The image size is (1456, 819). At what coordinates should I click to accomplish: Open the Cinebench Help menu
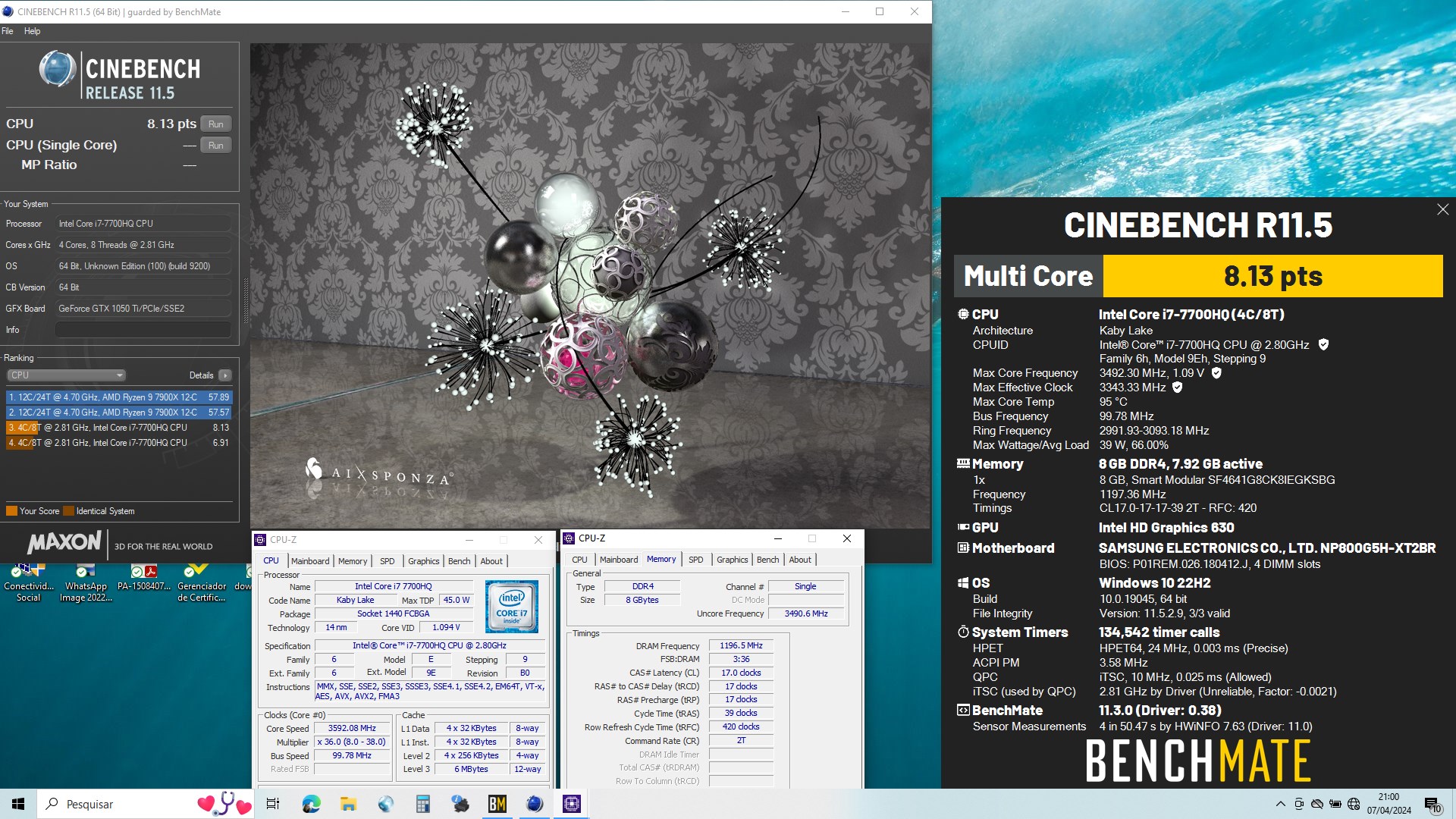click(32, 31)
